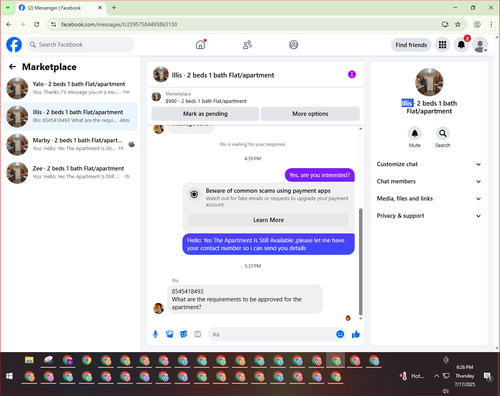
Task: Expand Customize chat section
Action: [429, 164]
